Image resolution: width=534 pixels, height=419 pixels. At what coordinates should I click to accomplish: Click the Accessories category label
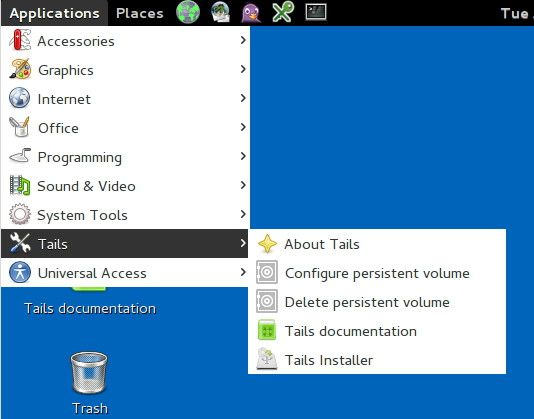point(76,41)
